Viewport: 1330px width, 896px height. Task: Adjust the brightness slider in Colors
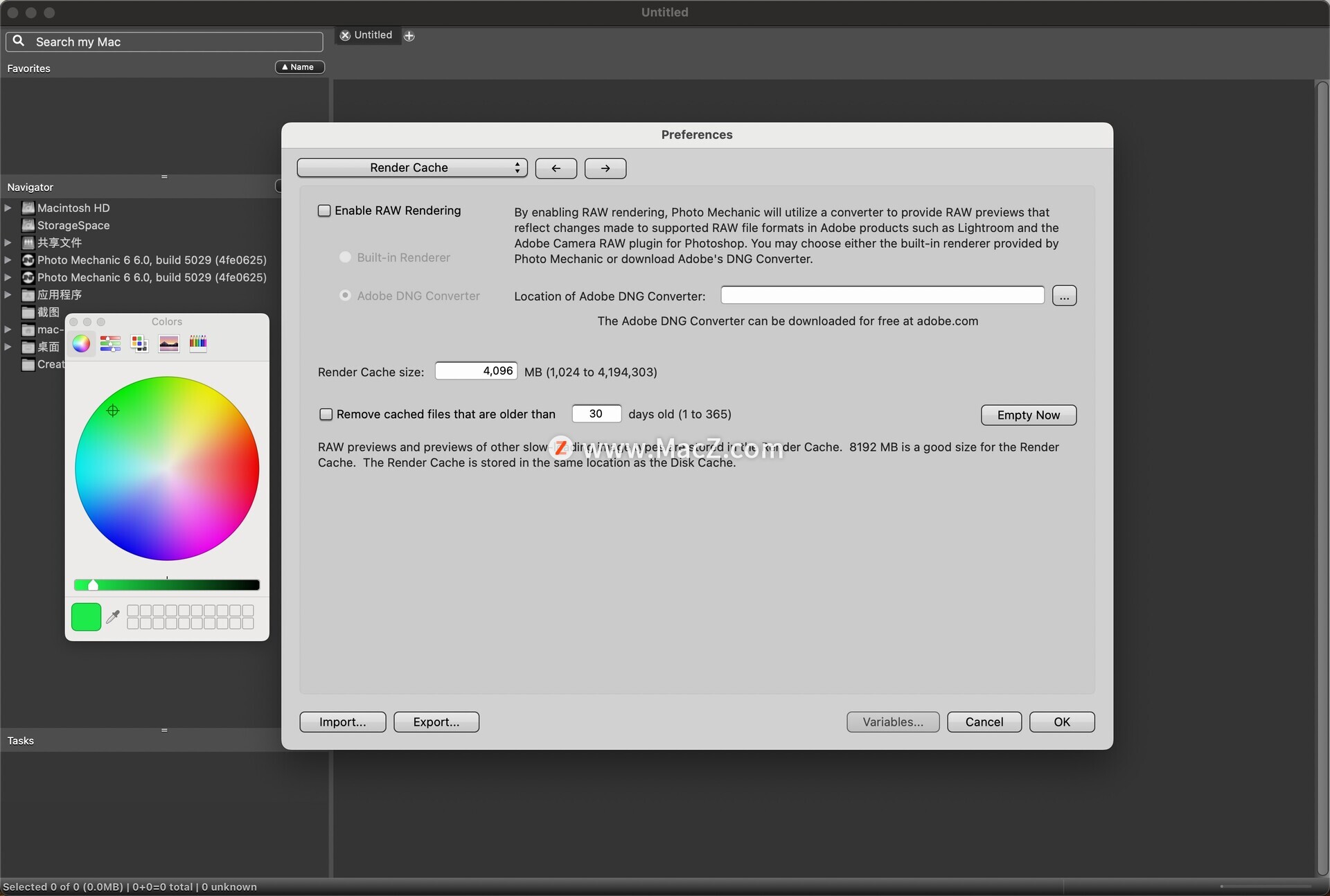pyautogui.click(x=167, y=585)
